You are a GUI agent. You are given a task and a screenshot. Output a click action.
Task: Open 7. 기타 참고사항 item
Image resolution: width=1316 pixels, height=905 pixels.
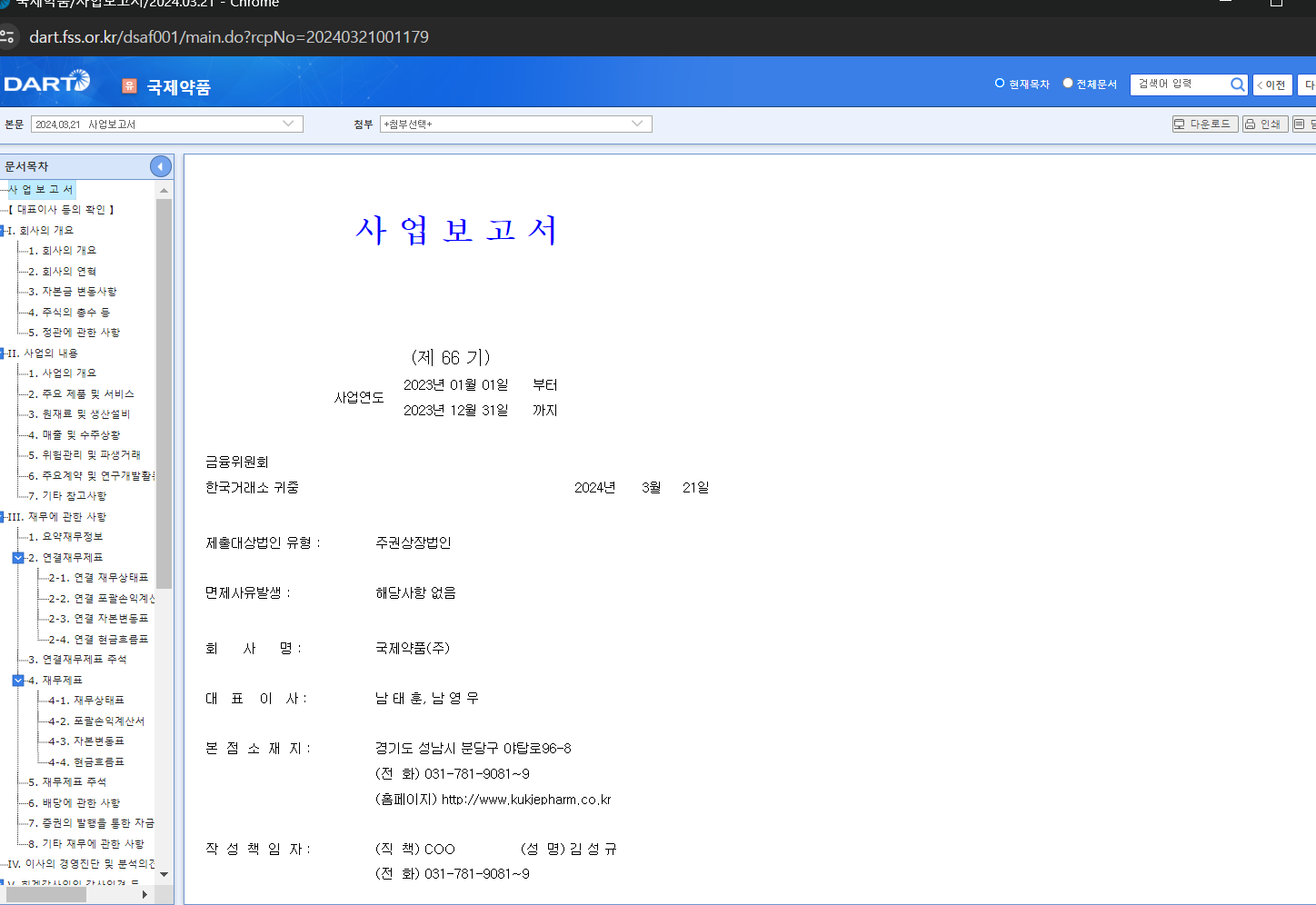pyautogui.click(x=67, y=496)
